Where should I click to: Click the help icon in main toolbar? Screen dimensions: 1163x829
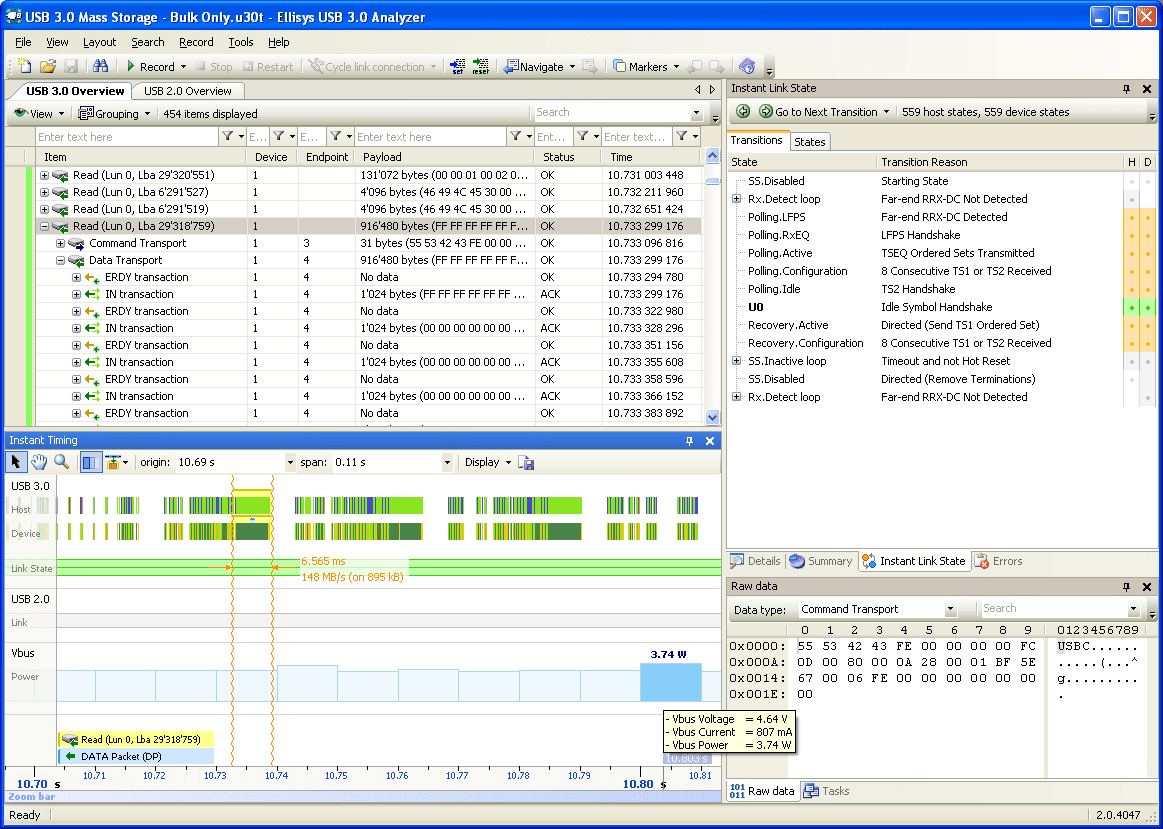click(x=747, y=67)
